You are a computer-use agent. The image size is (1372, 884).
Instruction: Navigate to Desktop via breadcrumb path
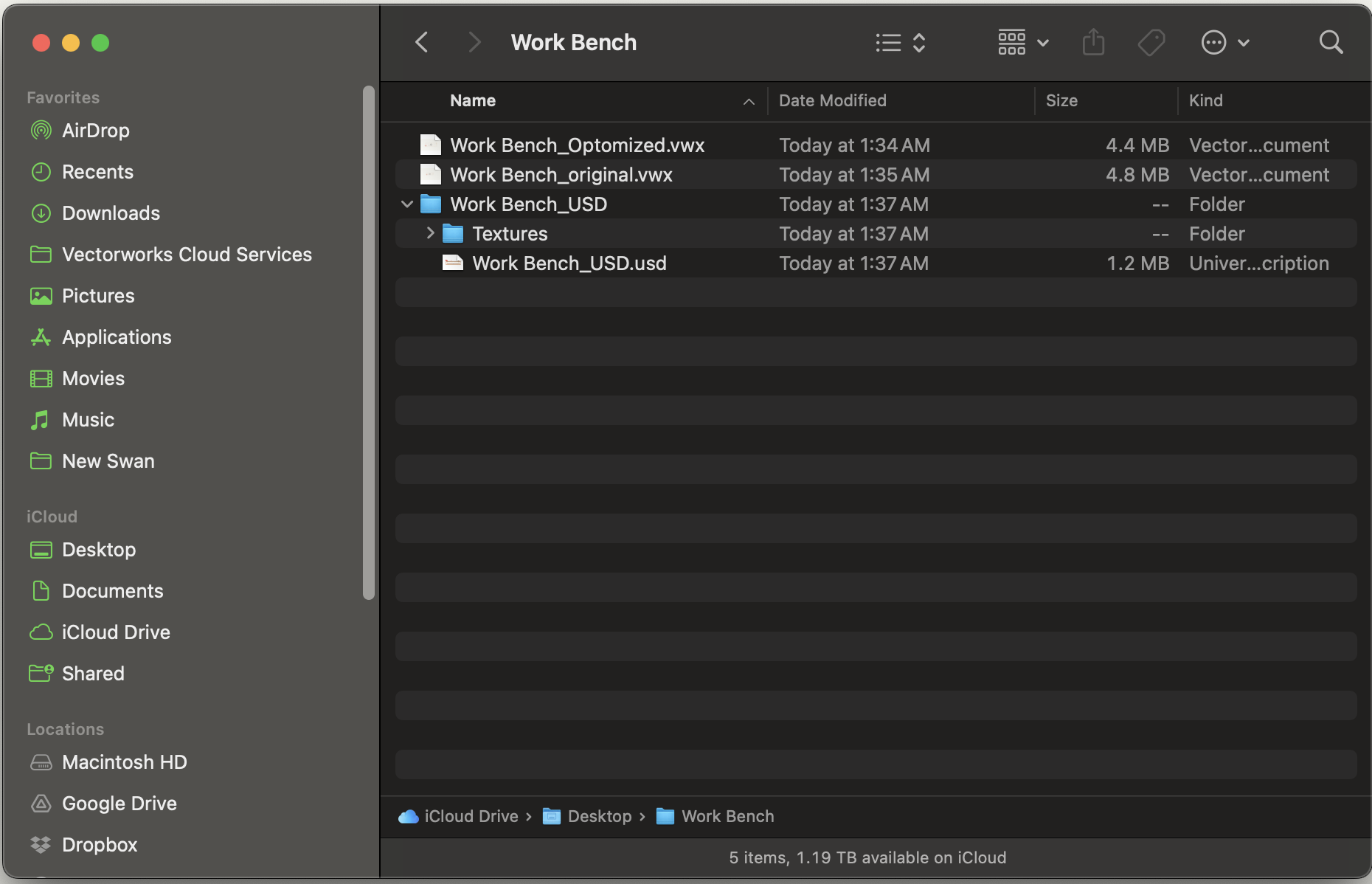[600, 816]
